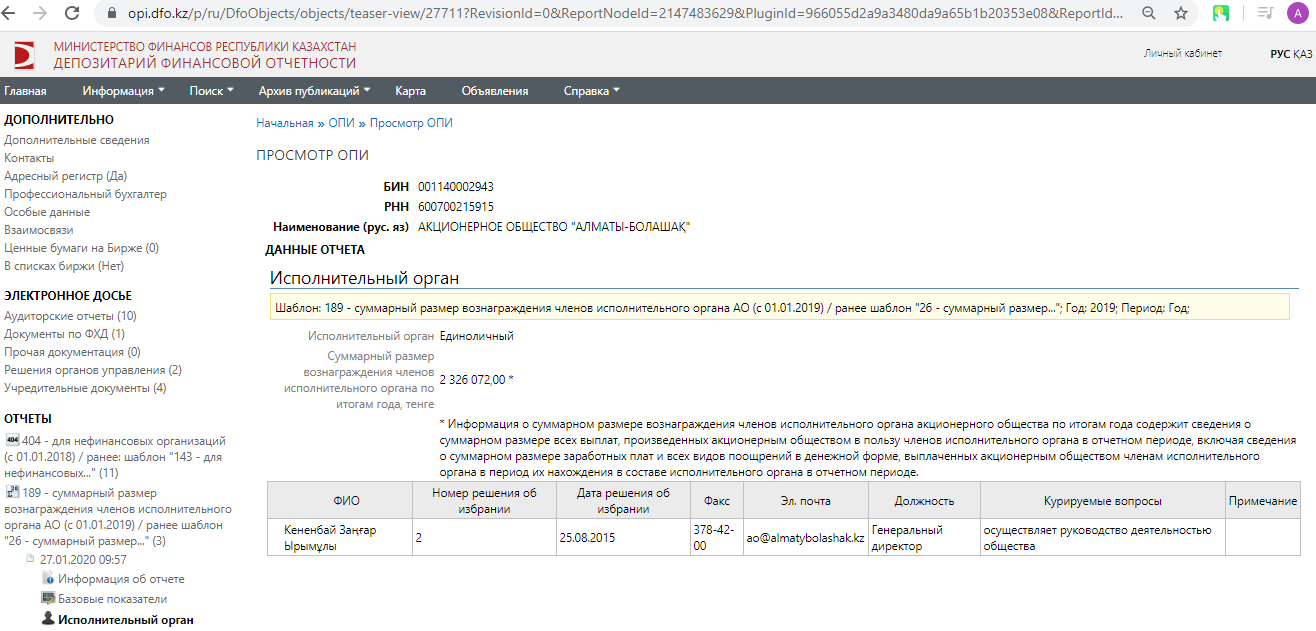The image size is (1316, 631).
Task: Click the padlock icon in address bar
Action: tap(110, 14)
